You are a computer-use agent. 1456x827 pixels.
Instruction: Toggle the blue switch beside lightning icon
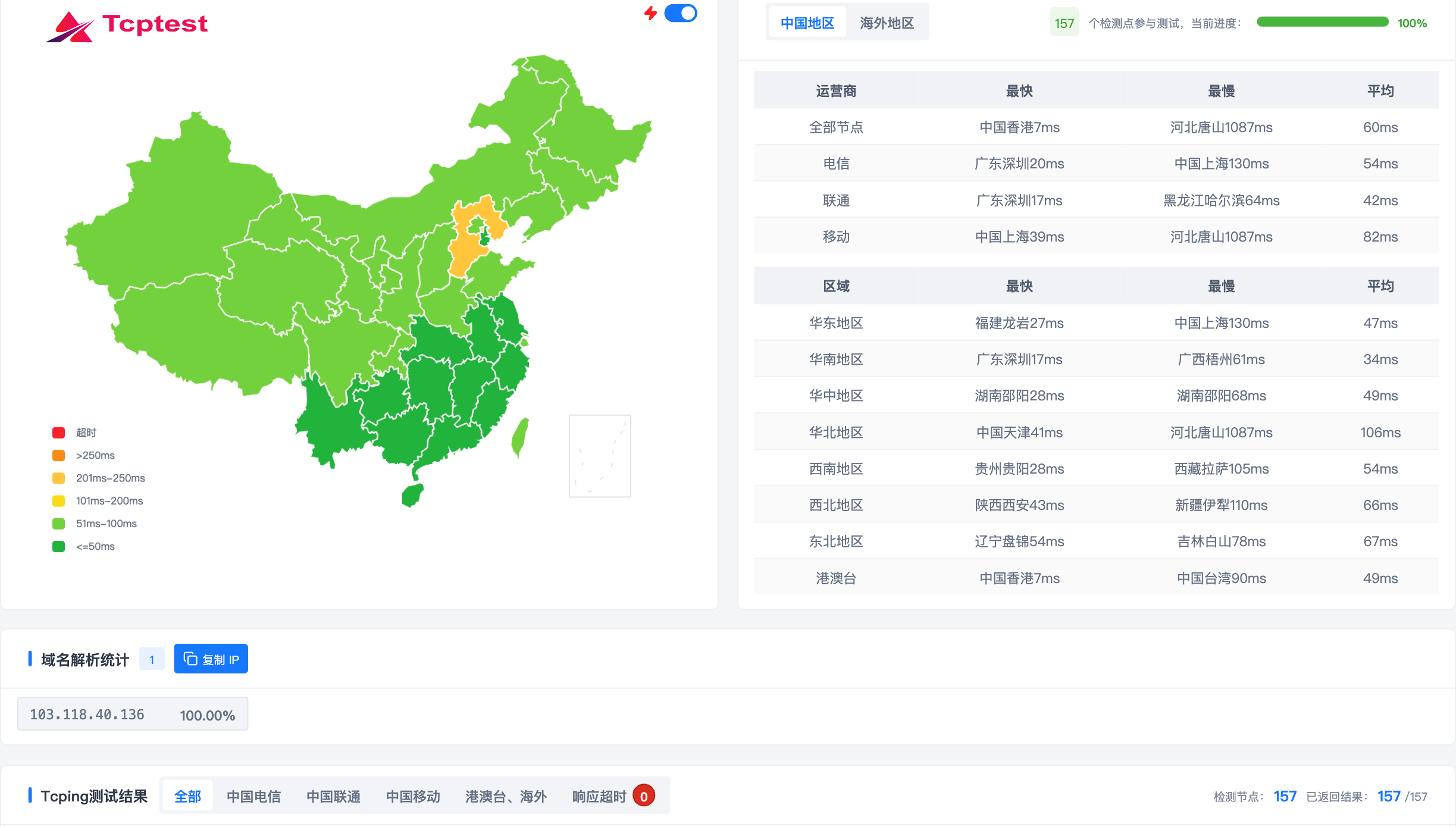coord(680,13)
